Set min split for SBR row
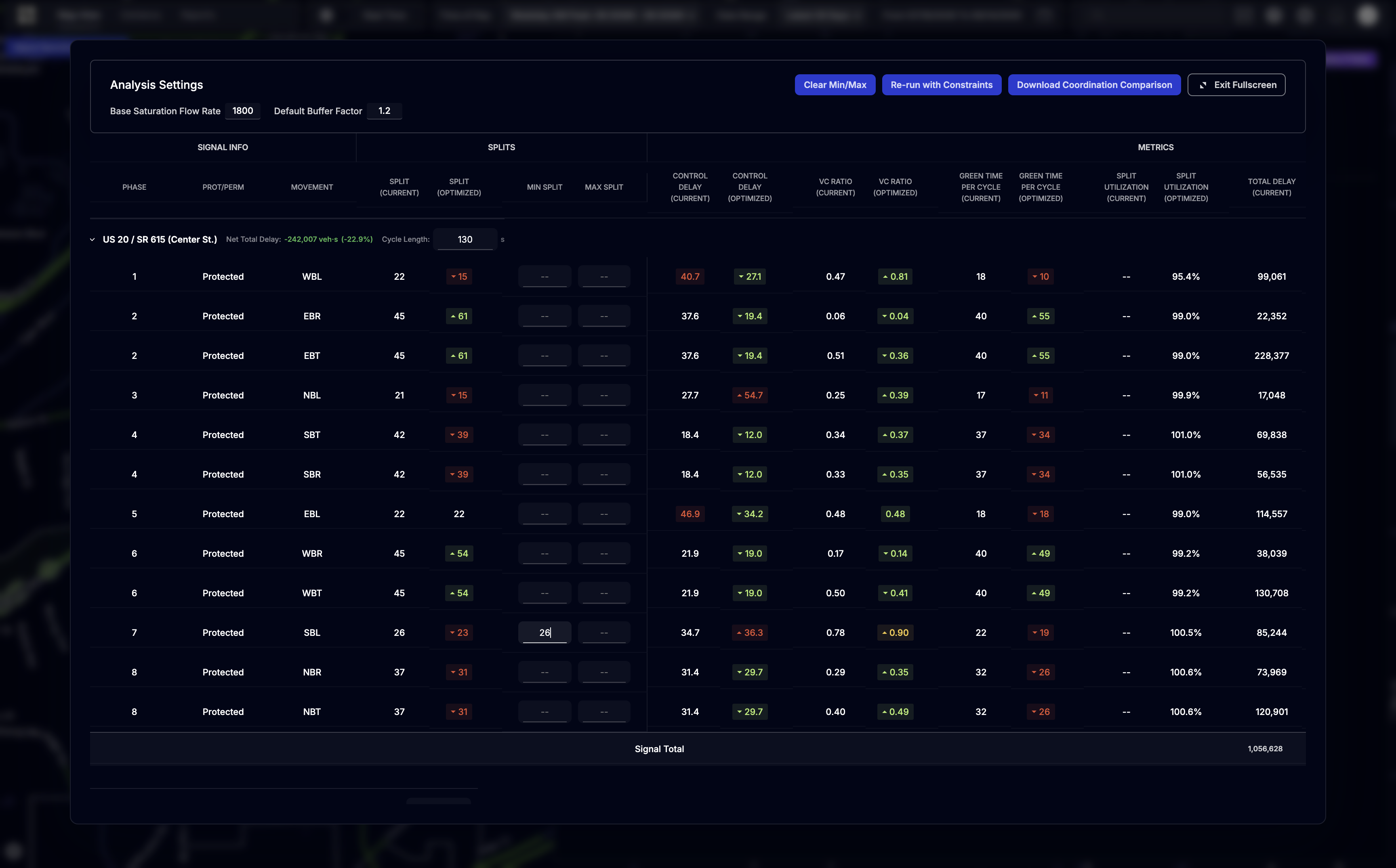The height and width of the screenshot is (868, 1396). (545, 475)
